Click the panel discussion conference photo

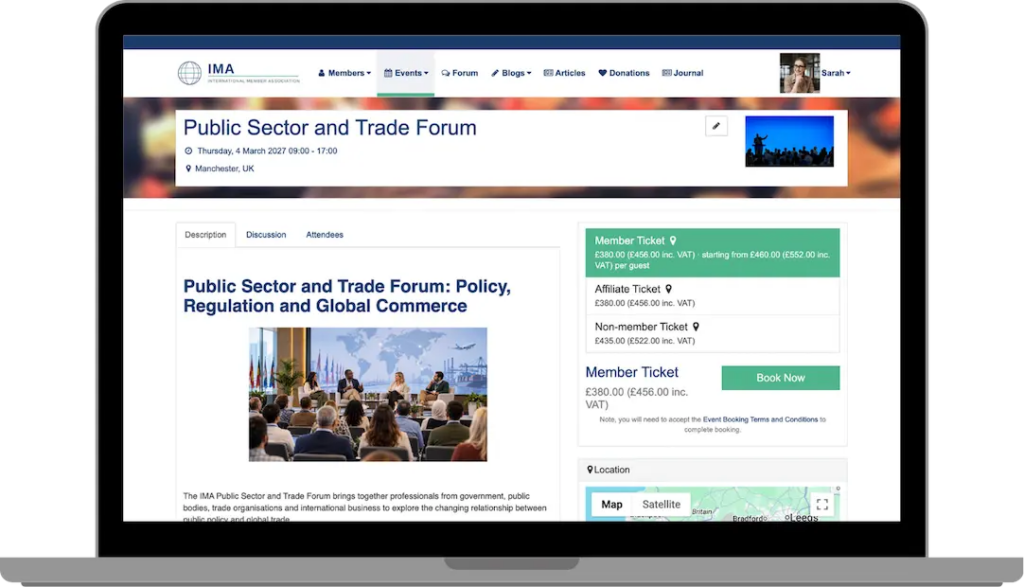coord(368,394)
